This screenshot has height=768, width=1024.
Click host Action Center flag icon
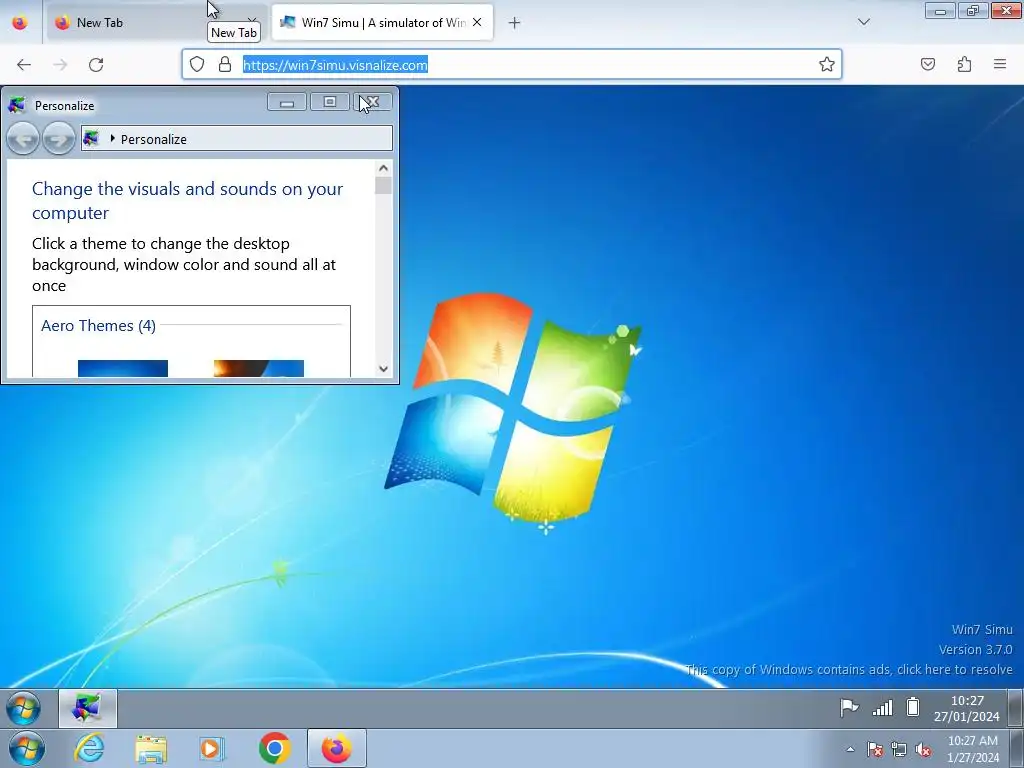874,749
